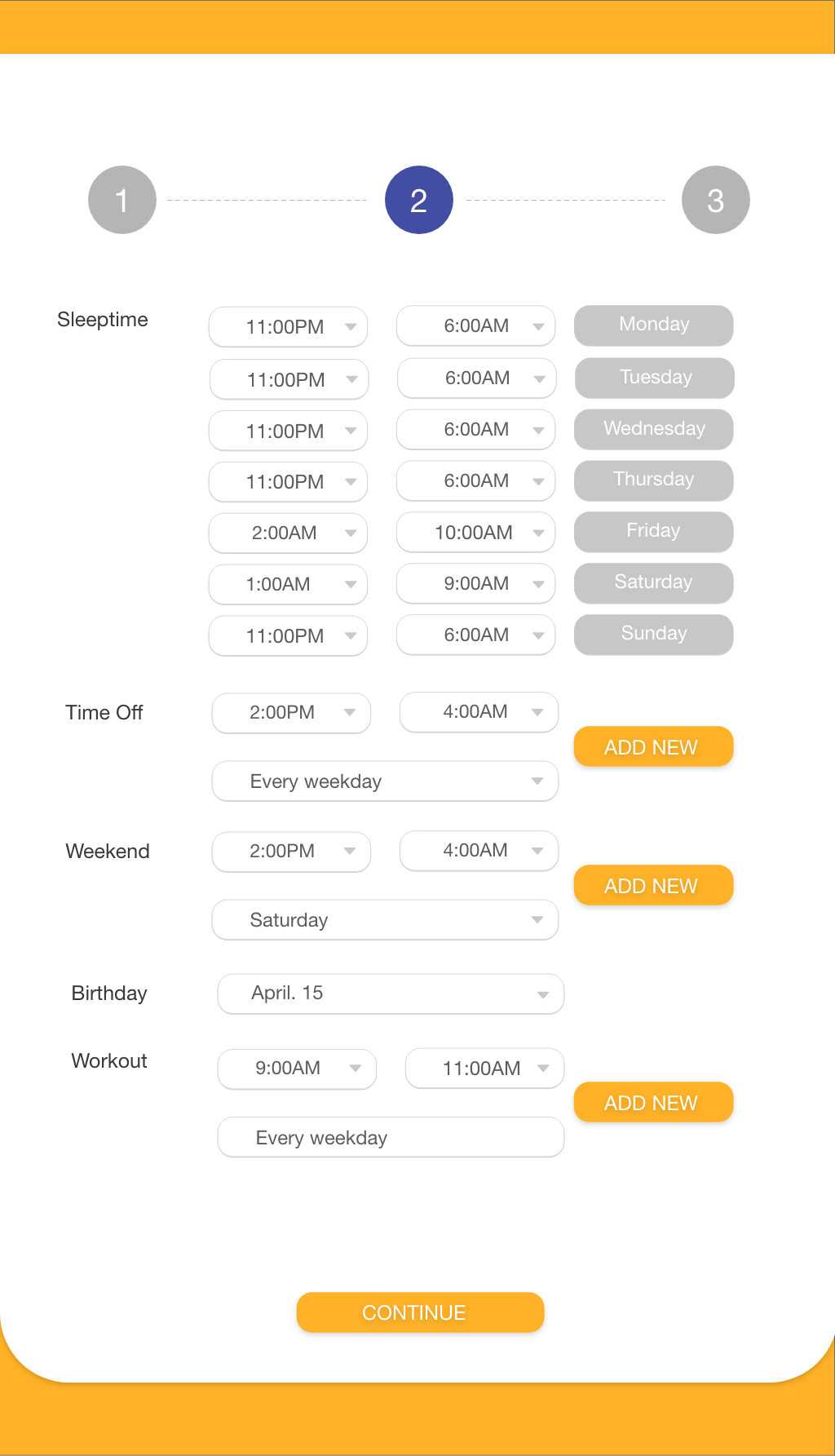Expand Saturday 1:00AM sleep start dropdown
Screen dimensions: 835x1456
tap(288, 584)
